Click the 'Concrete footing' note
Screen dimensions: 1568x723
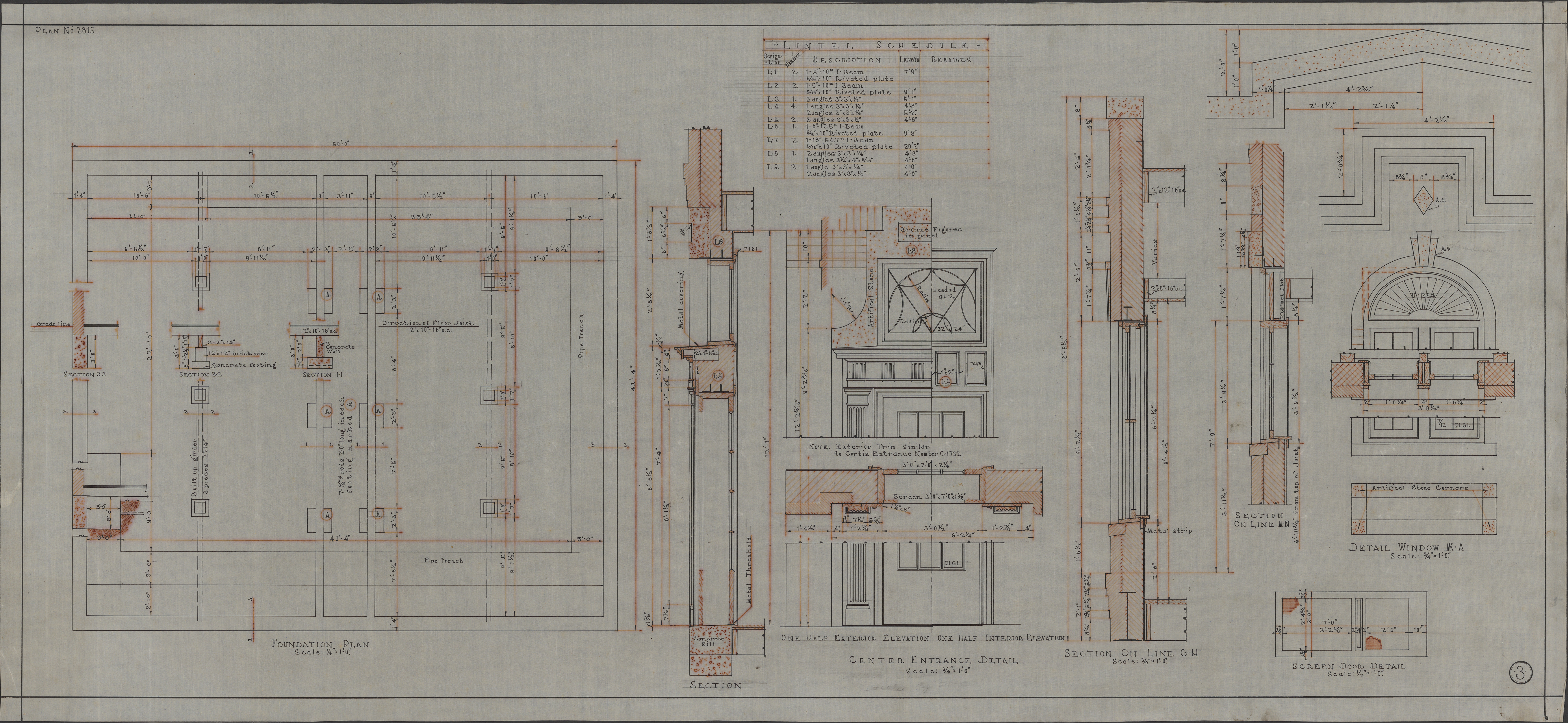click(244, 365)
